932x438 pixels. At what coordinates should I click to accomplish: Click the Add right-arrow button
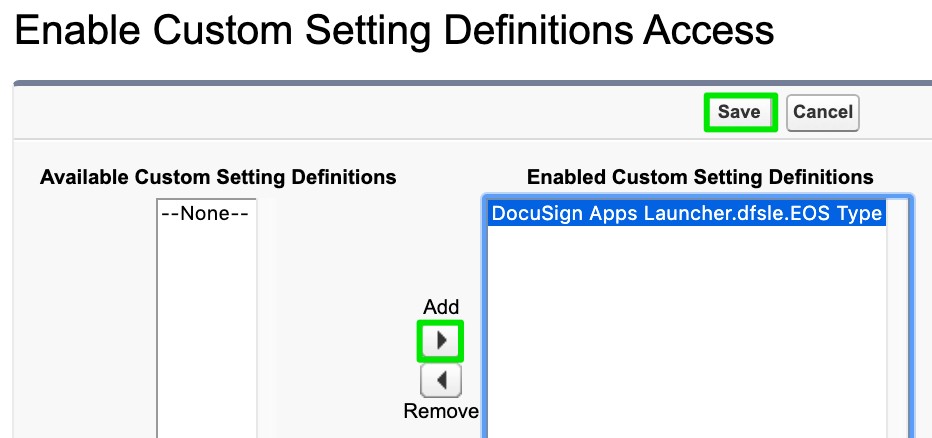[x=440, y=341]
